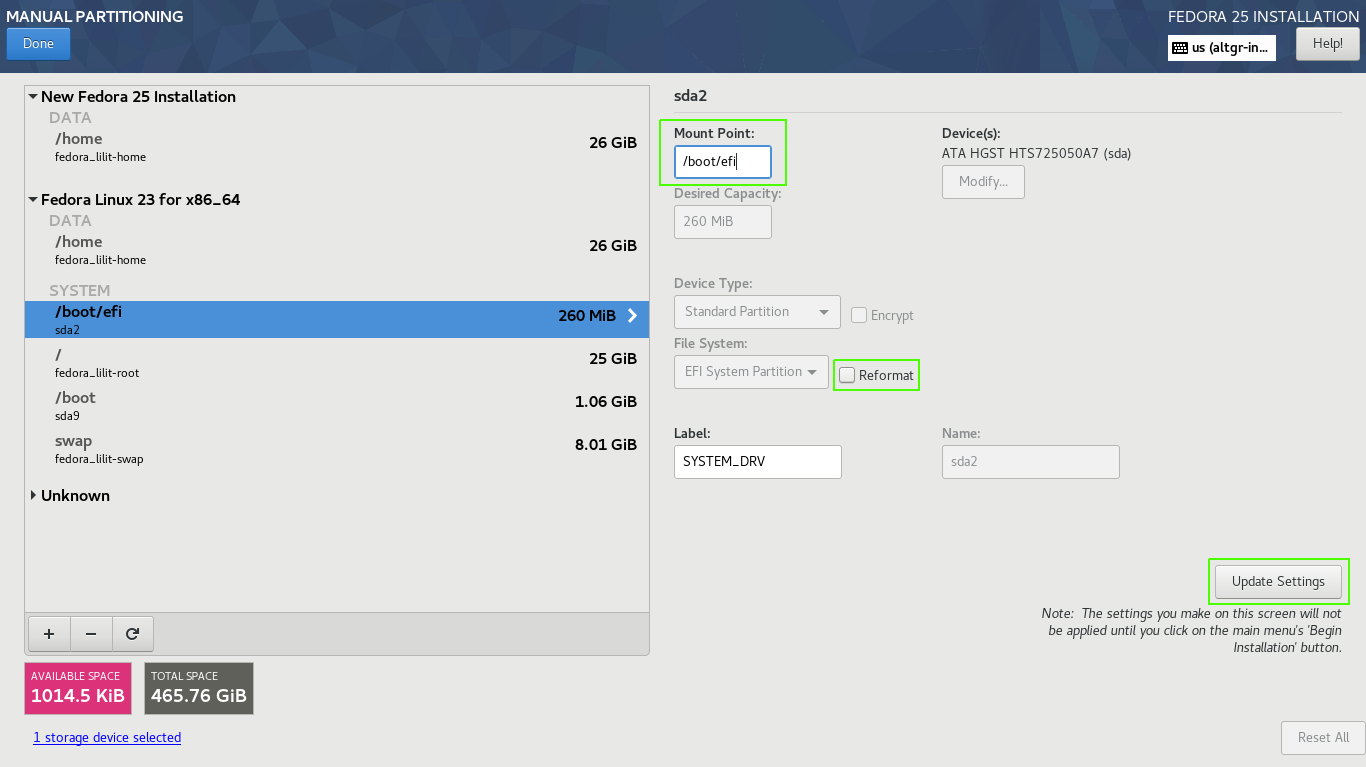Expand the Unknown group
This screenshot has height=767, width=1366.
[33, 496]
